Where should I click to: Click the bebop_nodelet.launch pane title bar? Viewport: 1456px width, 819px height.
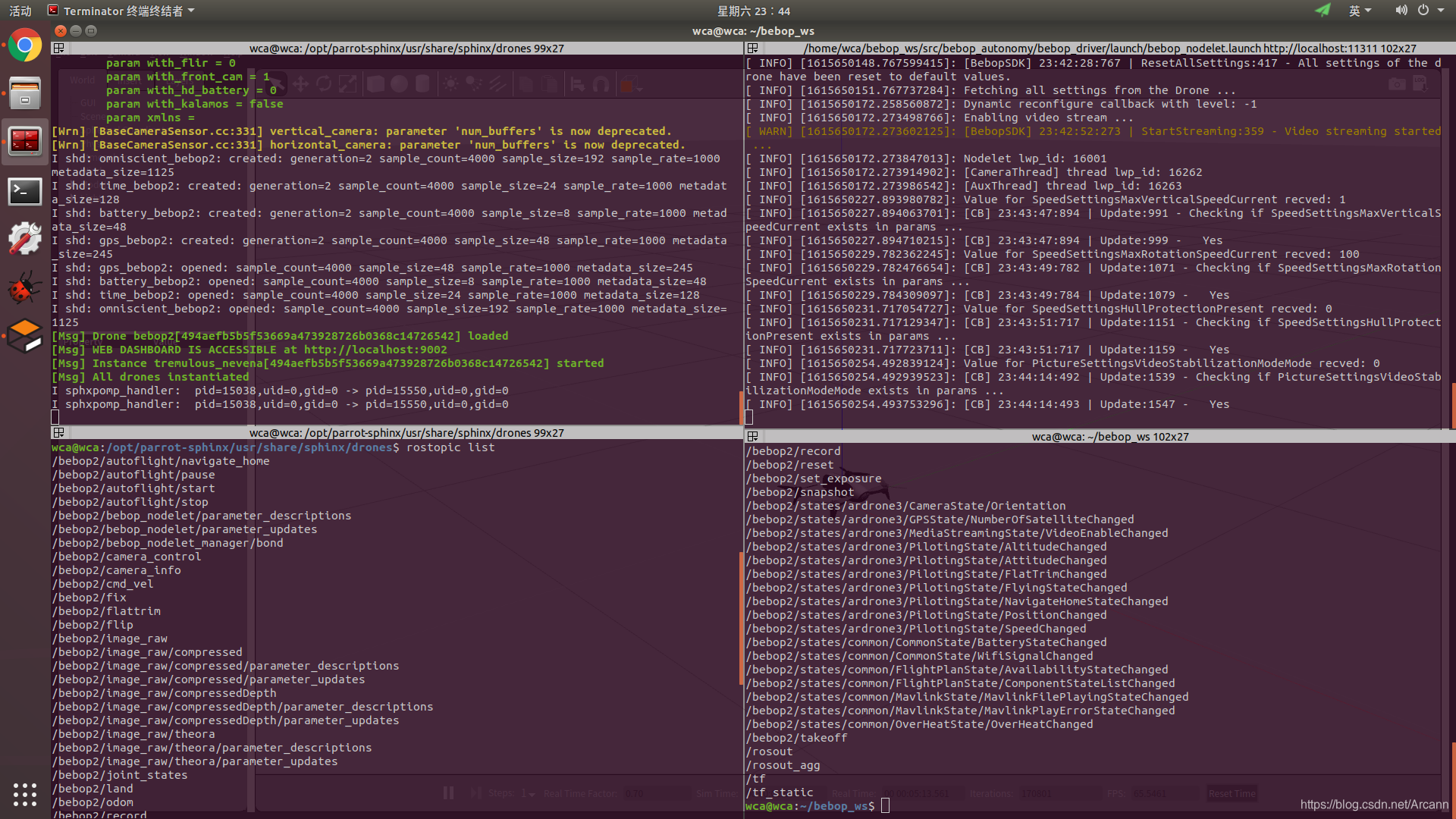(1109, 48)
